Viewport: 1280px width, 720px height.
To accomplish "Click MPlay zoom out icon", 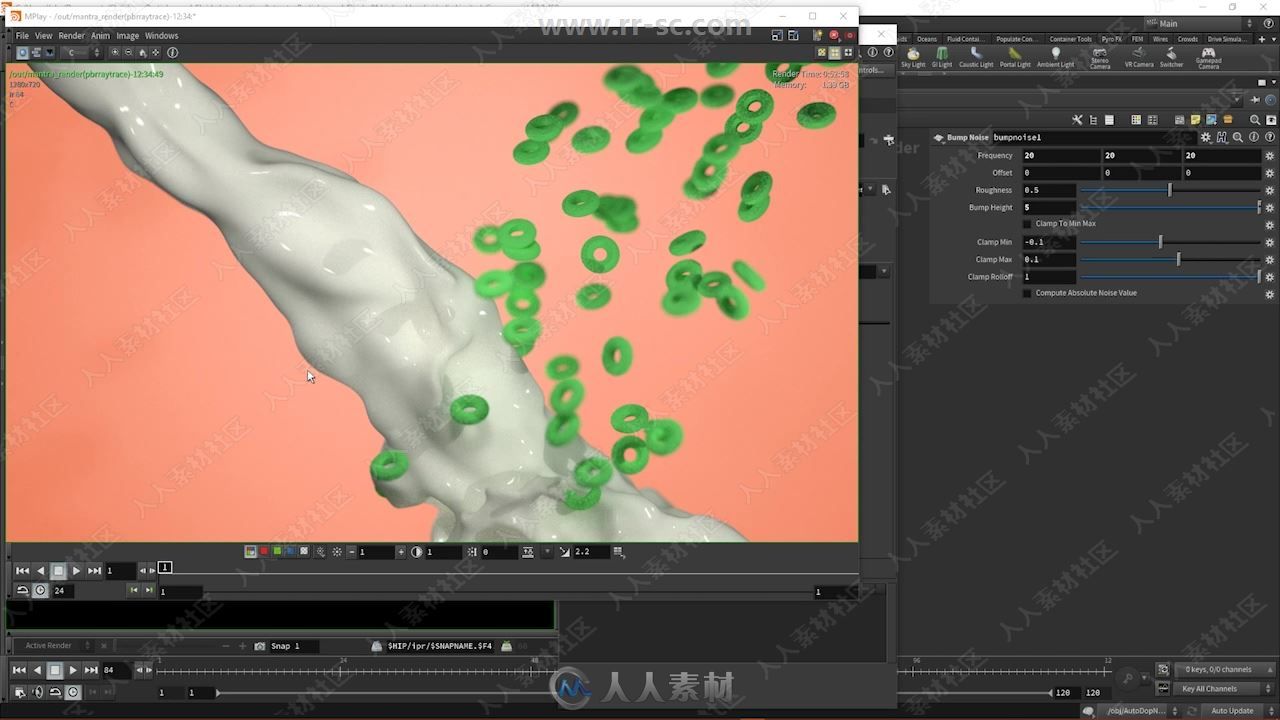I will tap(128, 52).
